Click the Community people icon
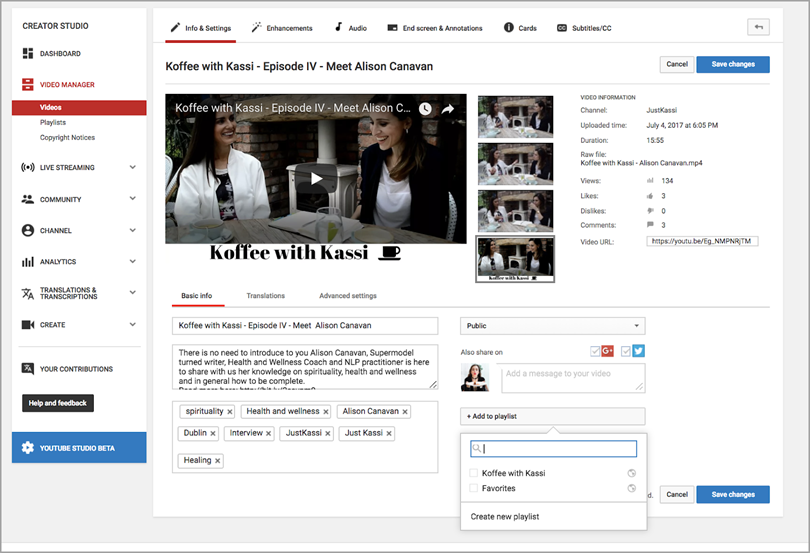This screenshot has height=553, width=810. tap(28, 199)
